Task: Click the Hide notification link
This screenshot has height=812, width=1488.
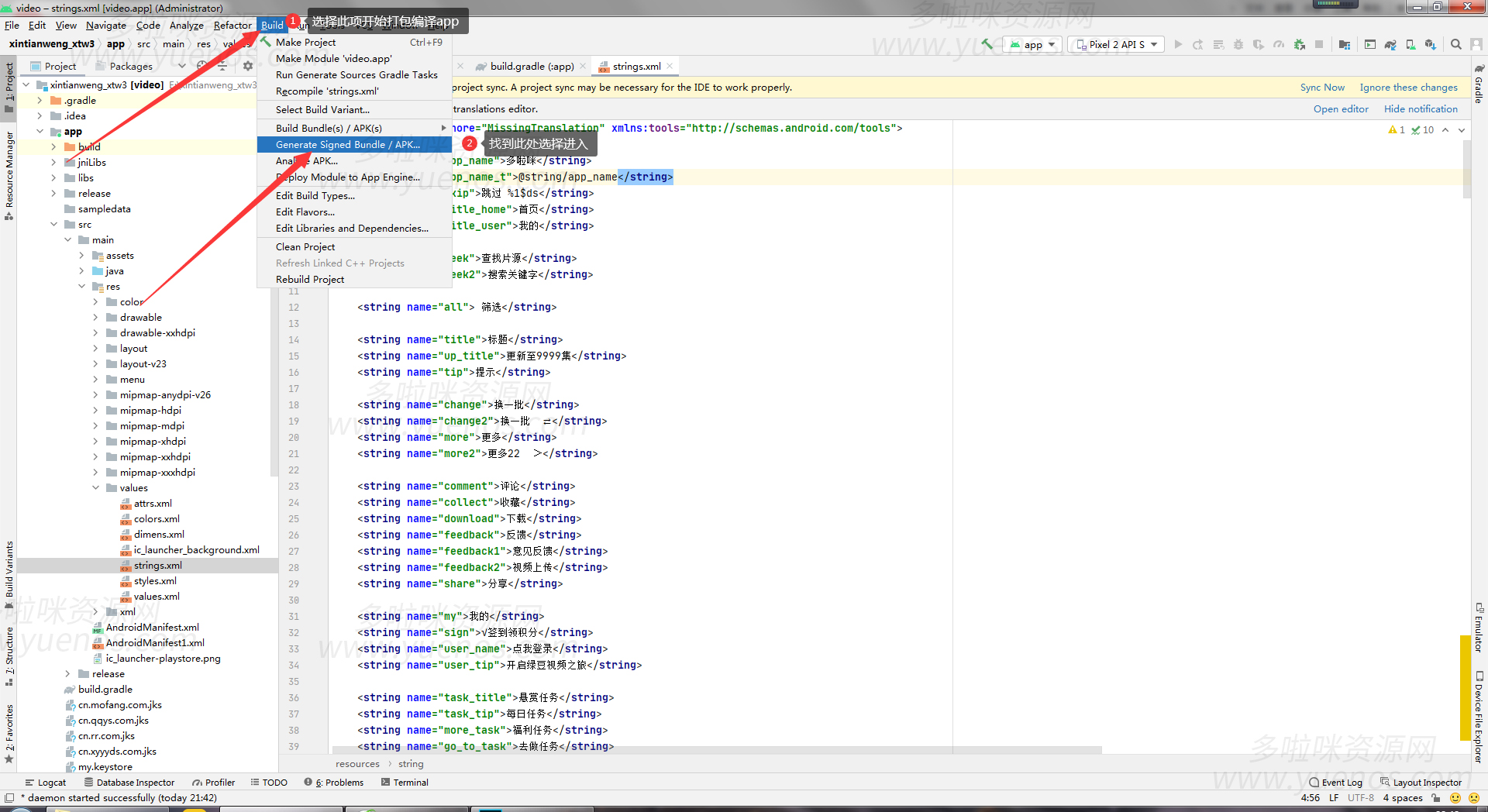Action: point(1421,109)
